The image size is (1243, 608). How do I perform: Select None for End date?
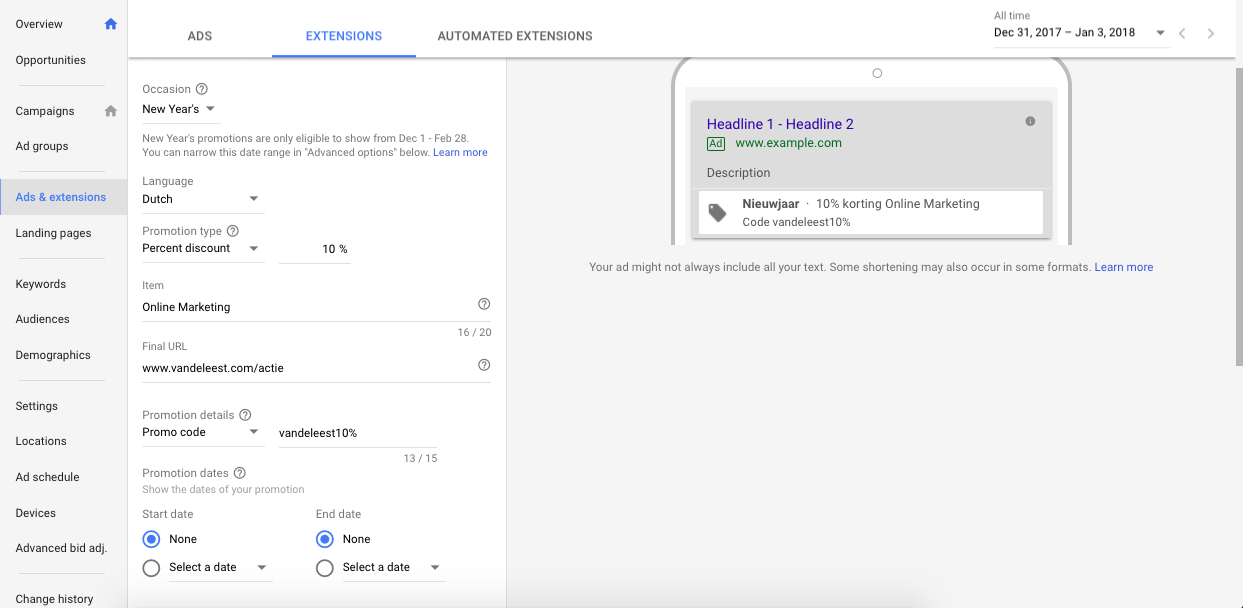pos(325,539)
